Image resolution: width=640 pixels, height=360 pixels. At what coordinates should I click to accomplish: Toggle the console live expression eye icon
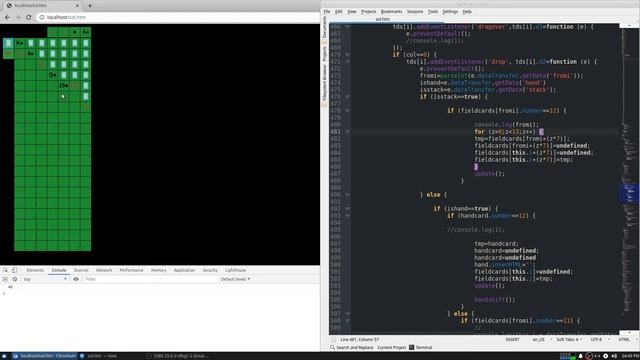[x=76, y=279]
